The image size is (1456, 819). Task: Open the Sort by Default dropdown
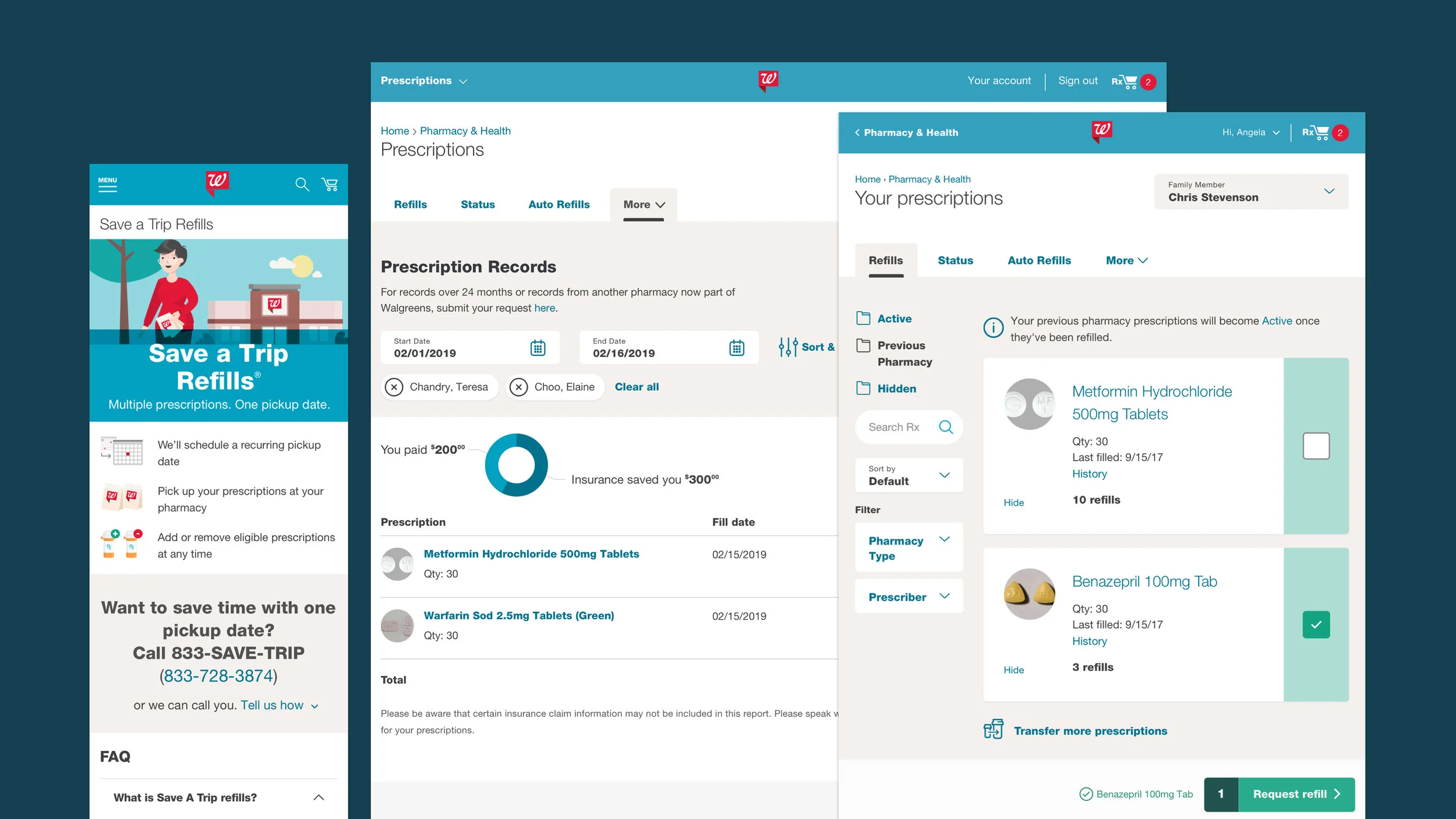pos(909,475)
